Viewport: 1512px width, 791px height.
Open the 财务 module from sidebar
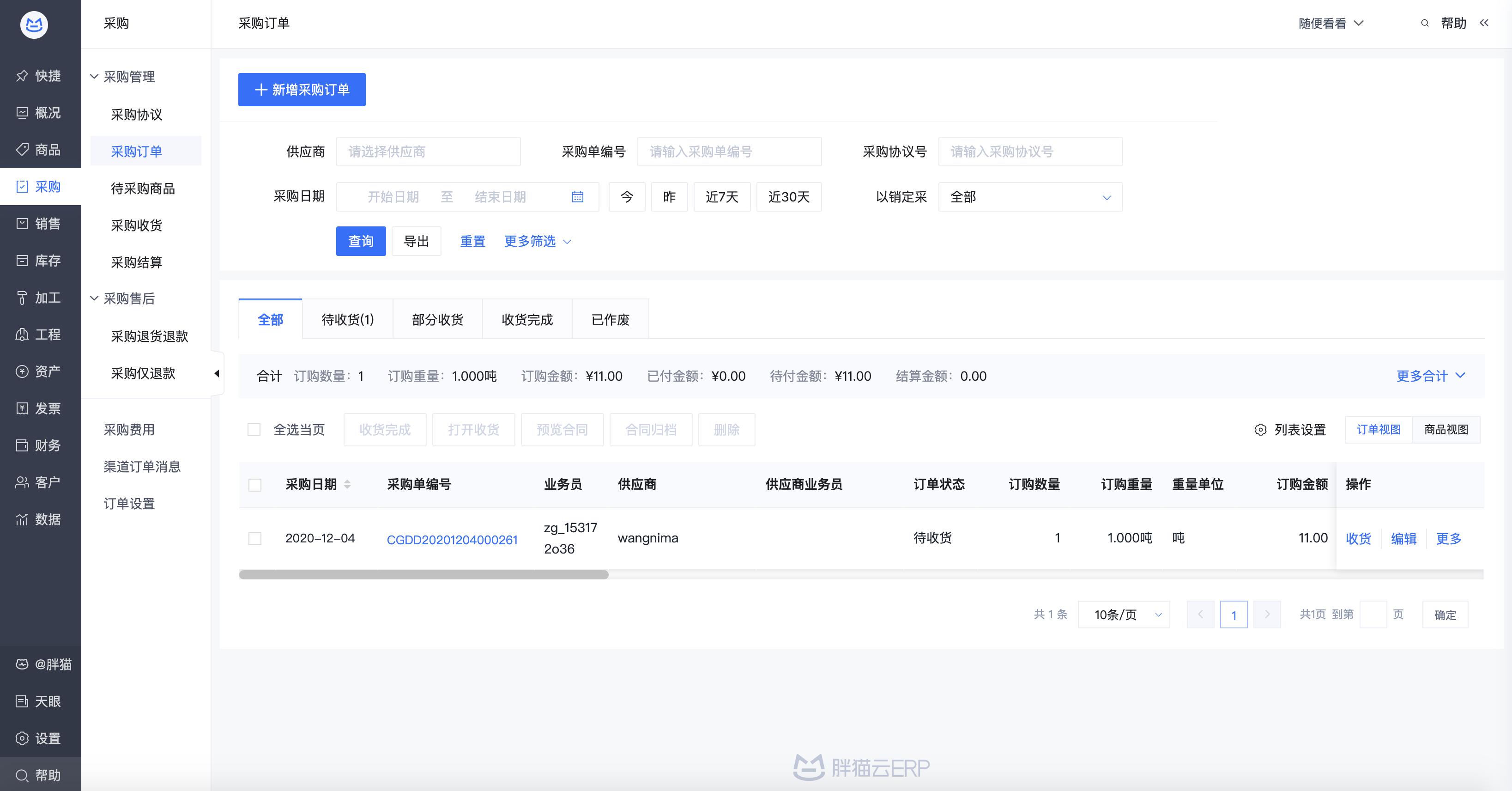pyautogui.click(x=41, y=445)
